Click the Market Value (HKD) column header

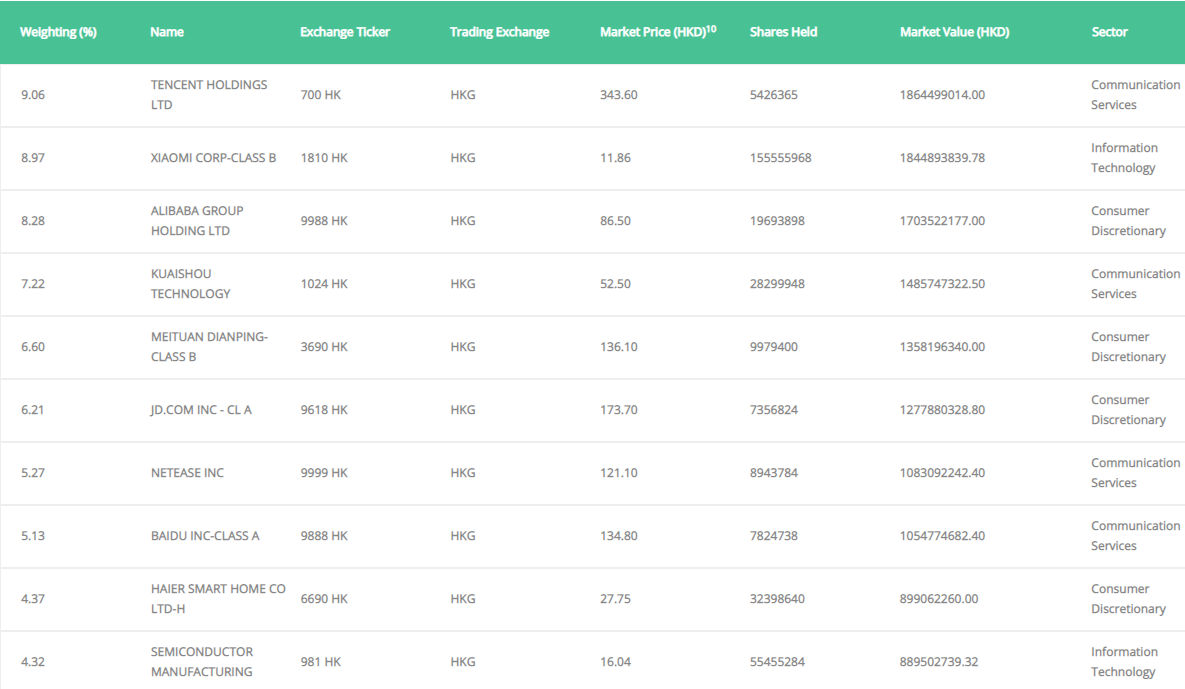click(954, 32)
